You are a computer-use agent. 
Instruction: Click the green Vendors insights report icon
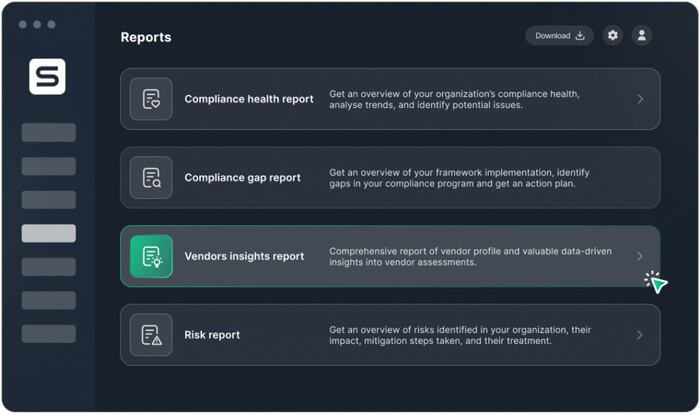pos(151,256)
